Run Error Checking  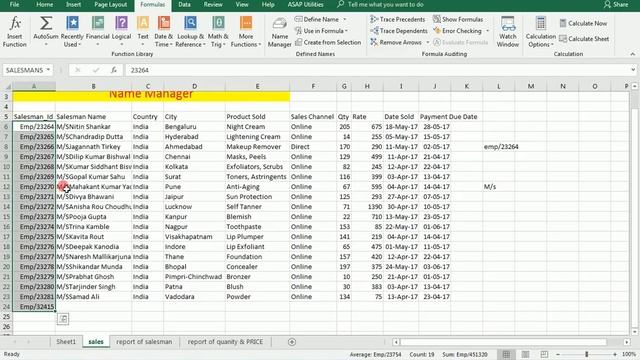click(457, 31)
